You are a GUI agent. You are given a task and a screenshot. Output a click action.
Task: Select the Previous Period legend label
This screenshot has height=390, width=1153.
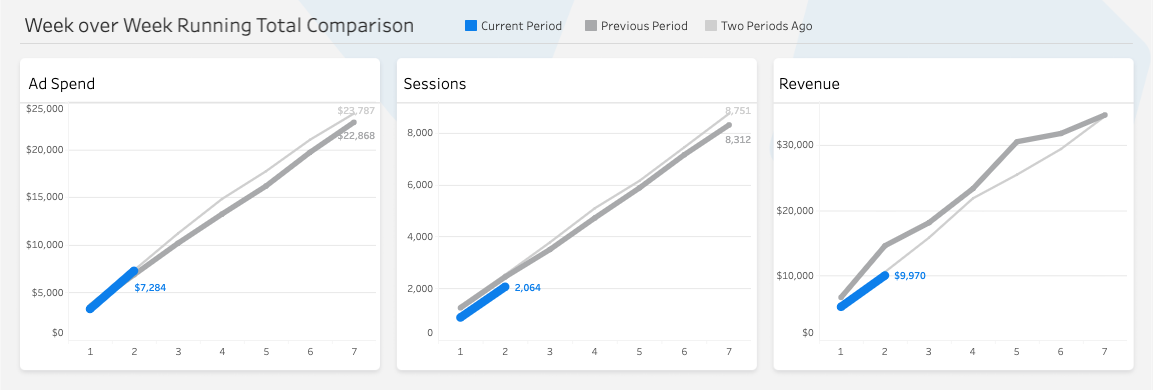click(x=644, y=26)
